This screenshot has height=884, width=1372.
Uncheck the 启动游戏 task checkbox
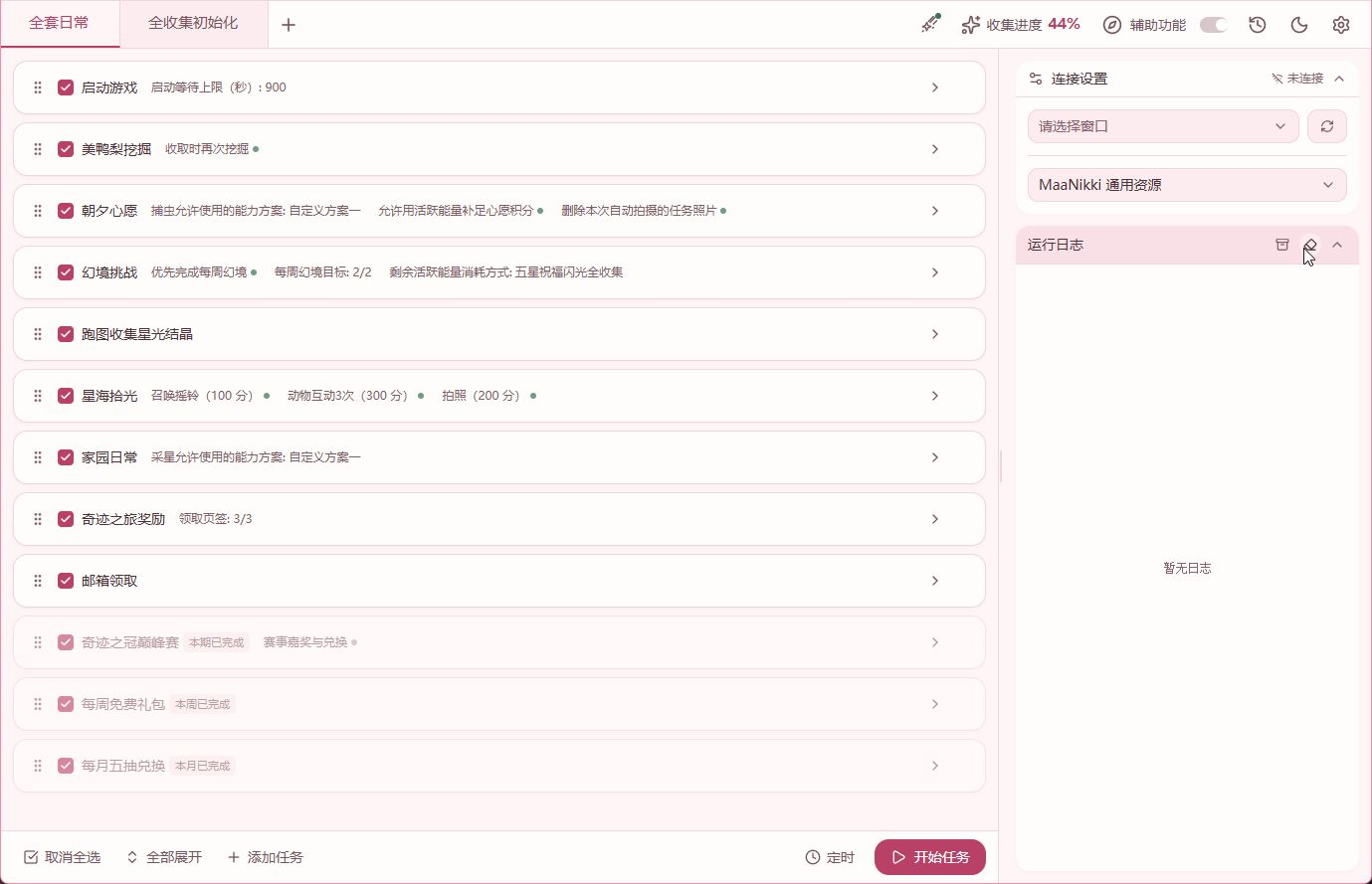[x=66, y=88]
